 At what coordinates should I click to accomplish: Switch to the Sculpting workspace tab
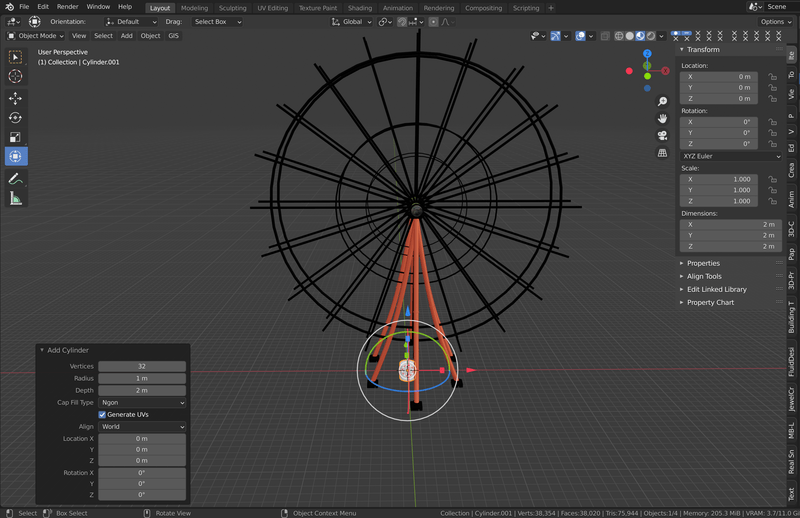(232, 8)
